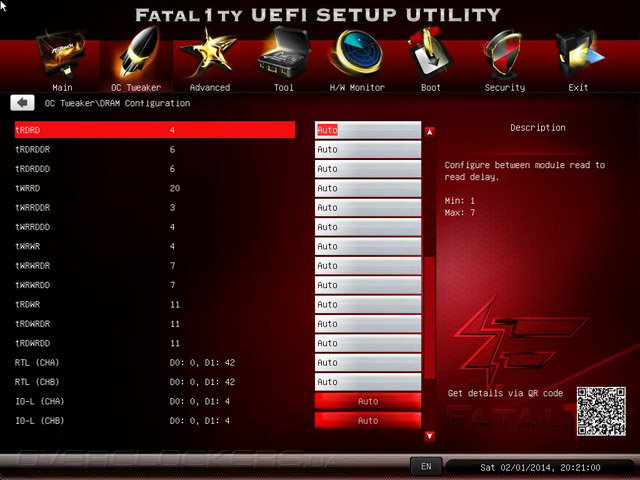This screenshot has height=480, width=640.
Task: Switch to the Main tab label
Action: coord(62,87)
